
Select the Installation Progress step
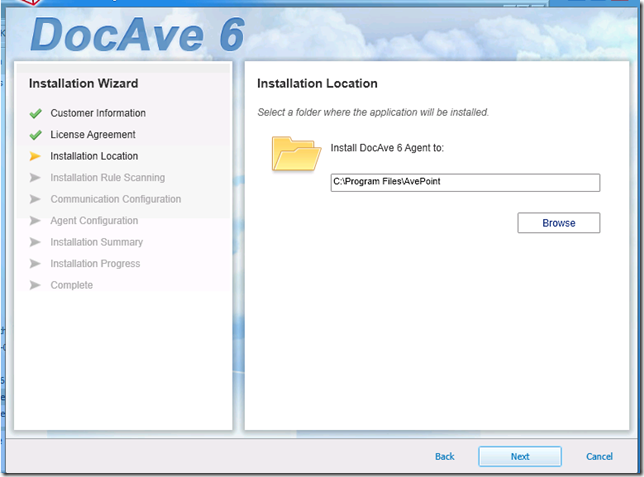[x=95, y=263]
